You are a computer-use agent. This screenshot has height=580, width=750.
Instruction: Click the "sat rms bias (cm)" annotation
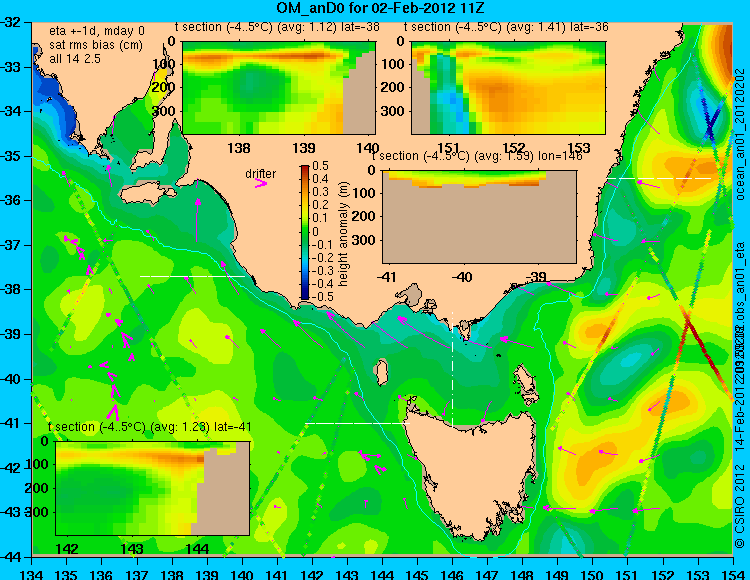point(96,45)
